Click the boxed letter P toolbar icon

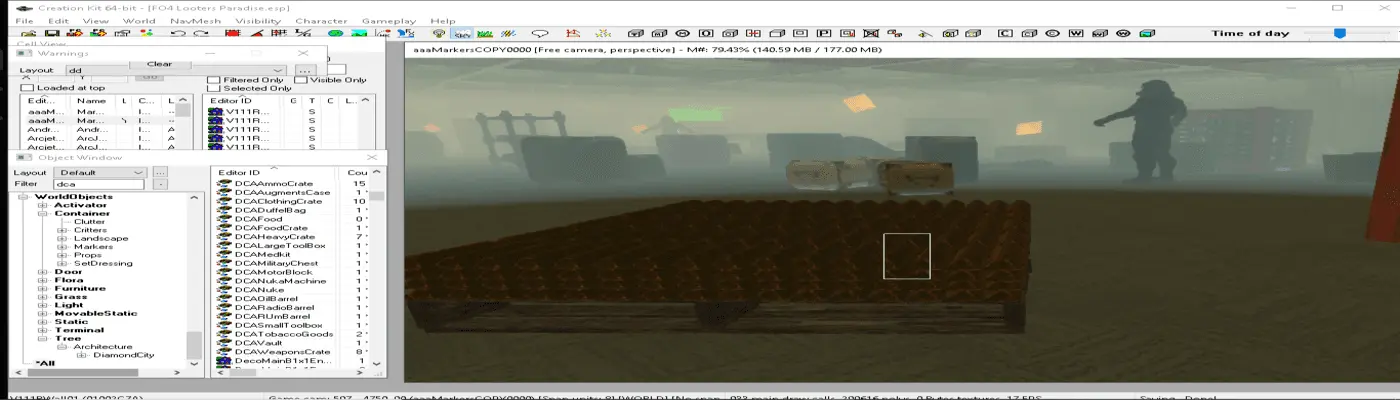tap(824, 33)
